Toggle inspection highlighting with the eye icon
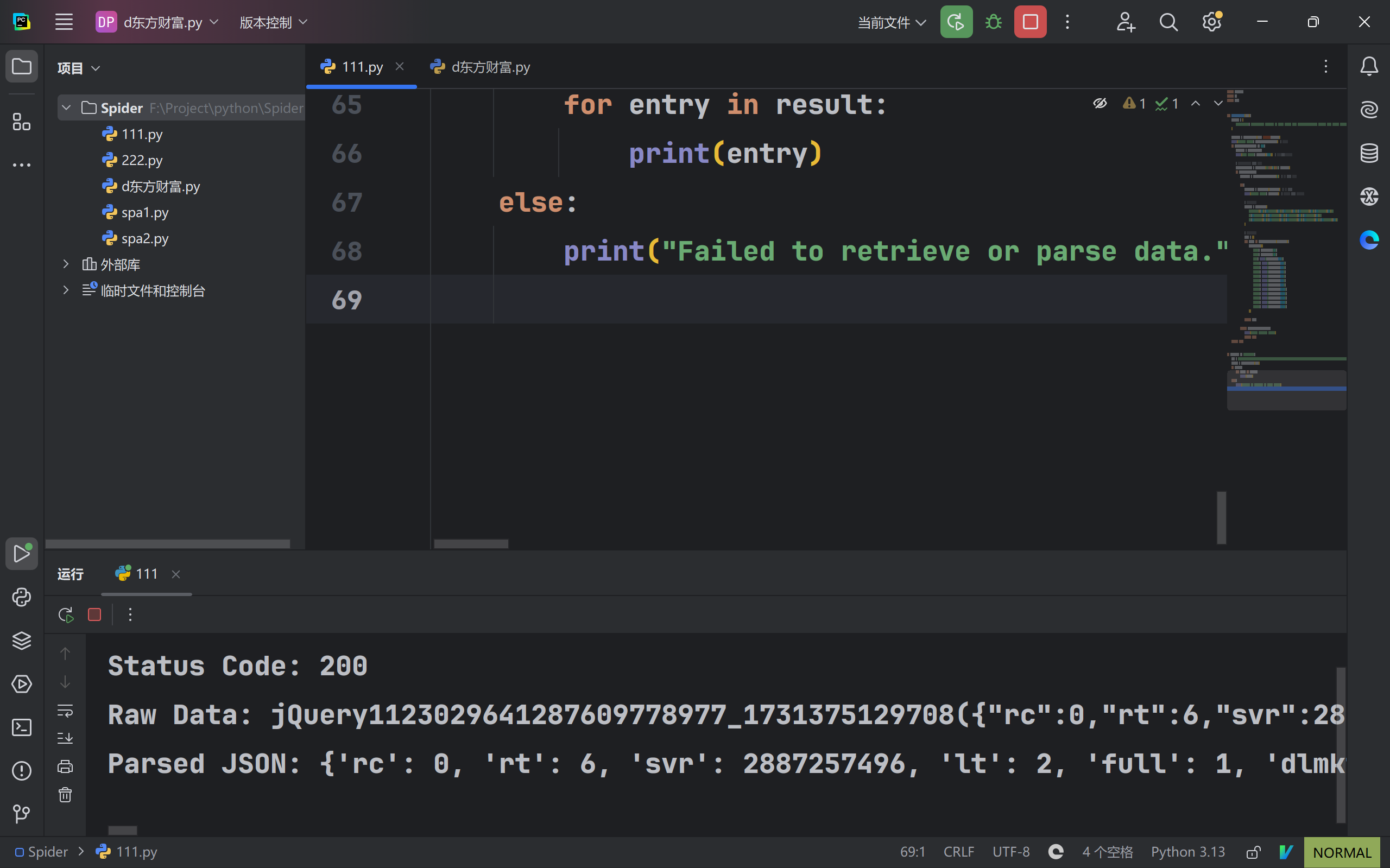Image resolution: width=1390 pixels, height=868 pixels. (1100, 103)
